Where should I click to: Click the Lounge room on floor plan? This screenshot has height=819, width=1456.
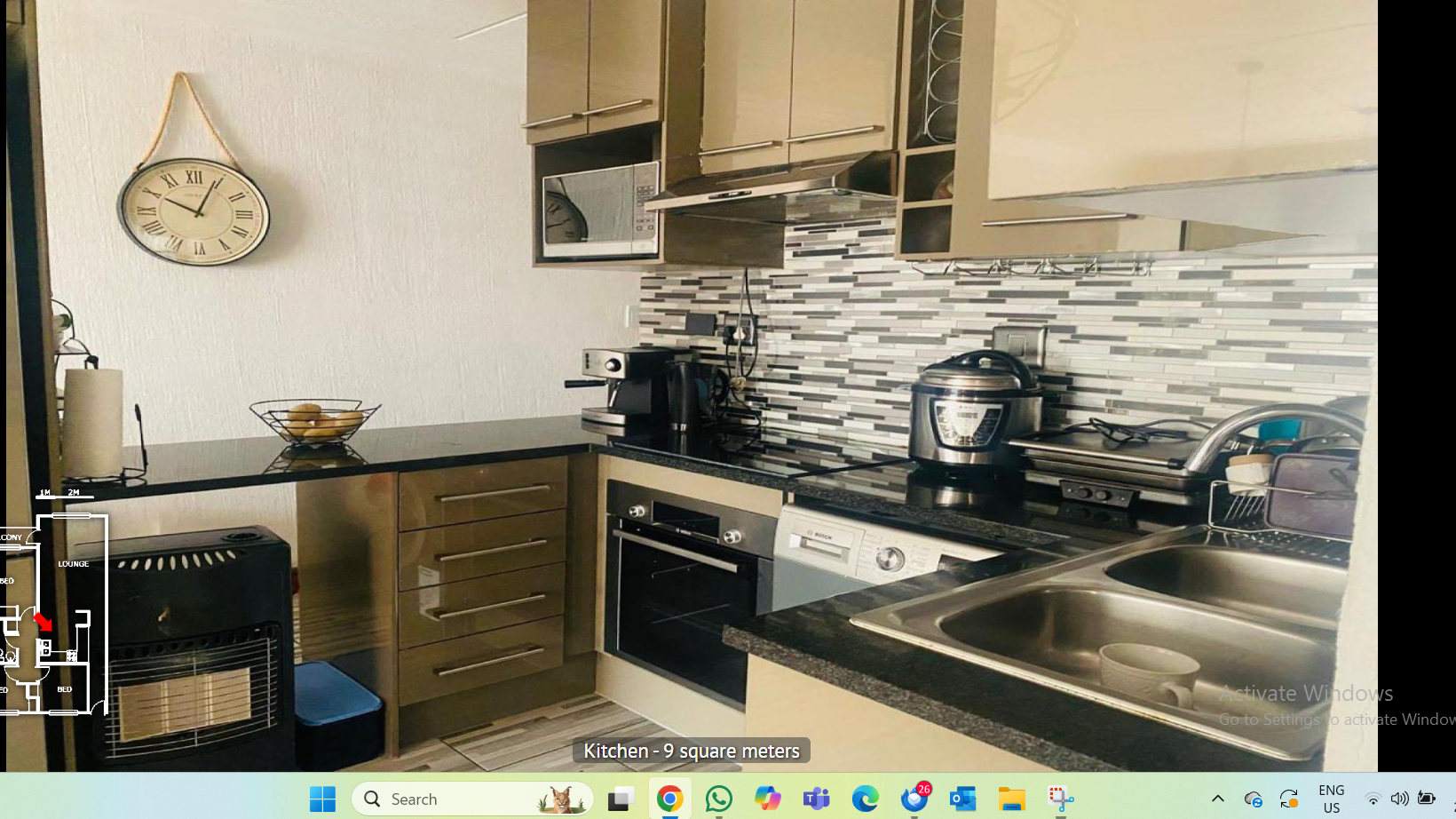pyautogui.click(x=74, y=564)
